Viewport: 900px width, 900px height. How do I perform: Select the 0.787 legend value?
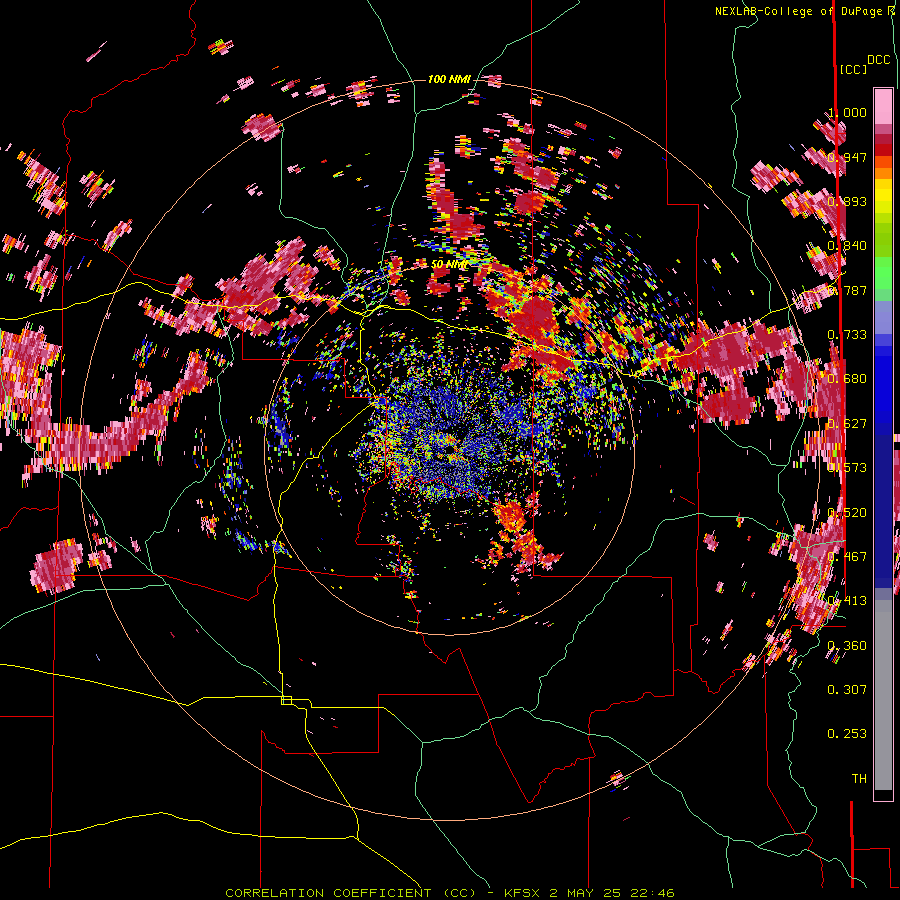[x=847, y=290]
